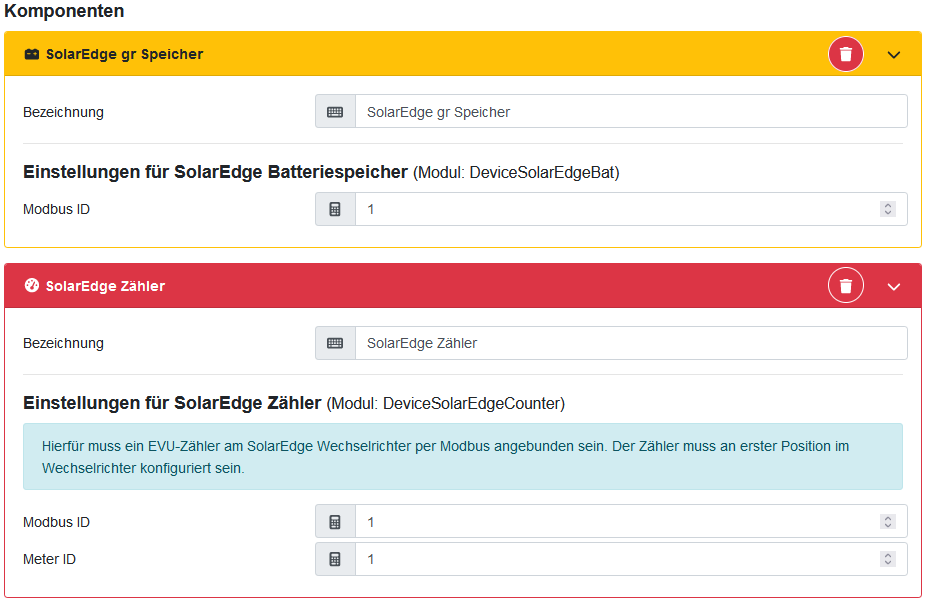This screenshot has width=927, height=603.
Task: Adjust Meter ID spinner arrows
Action: 887,559
